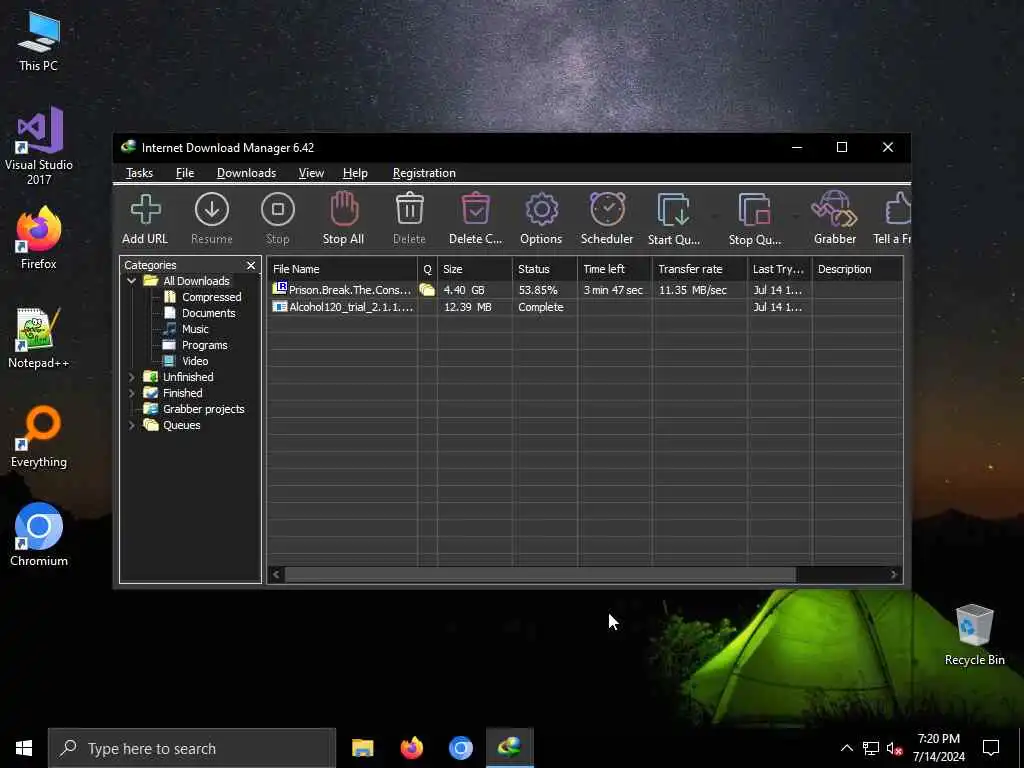This screenshot has height=768, width=1024.
Task: Open File Explorer from the taskbar
Action: [x=362, y=748]
